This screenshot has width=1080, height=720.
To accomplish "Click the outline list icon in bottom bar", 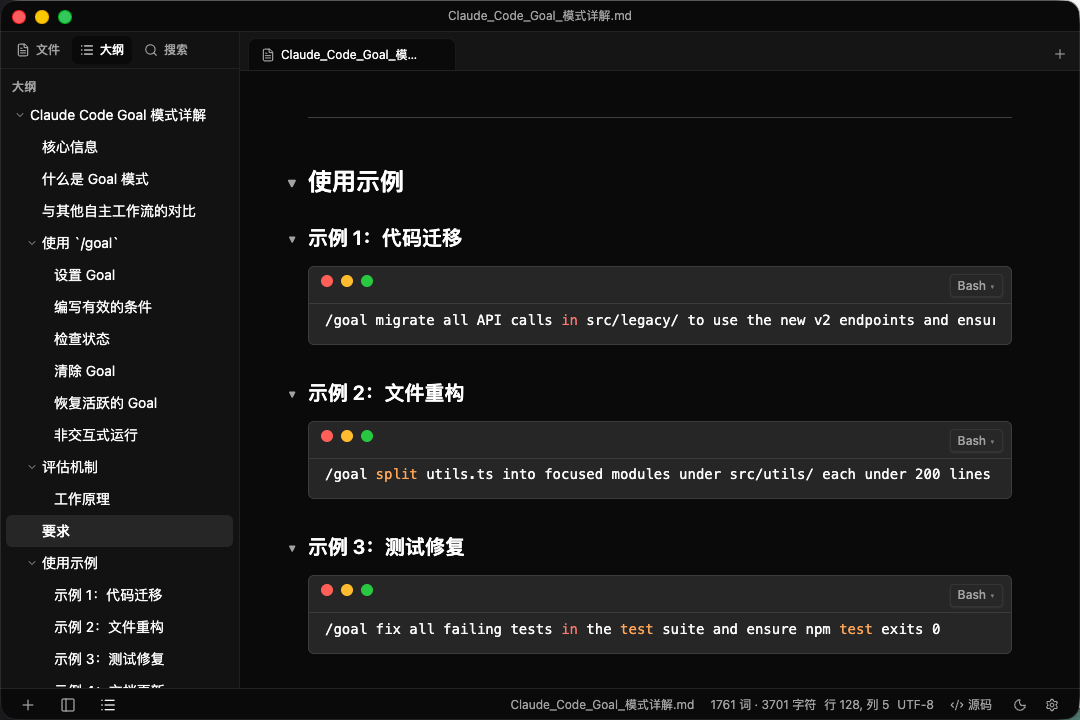I will [107, 705].
